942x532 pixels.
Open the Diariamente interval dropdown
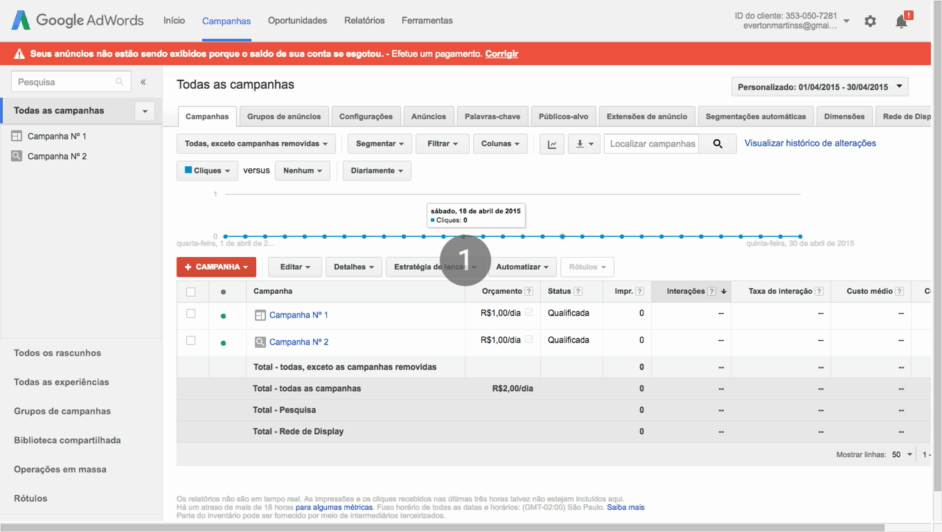click(x=377, y=171)
